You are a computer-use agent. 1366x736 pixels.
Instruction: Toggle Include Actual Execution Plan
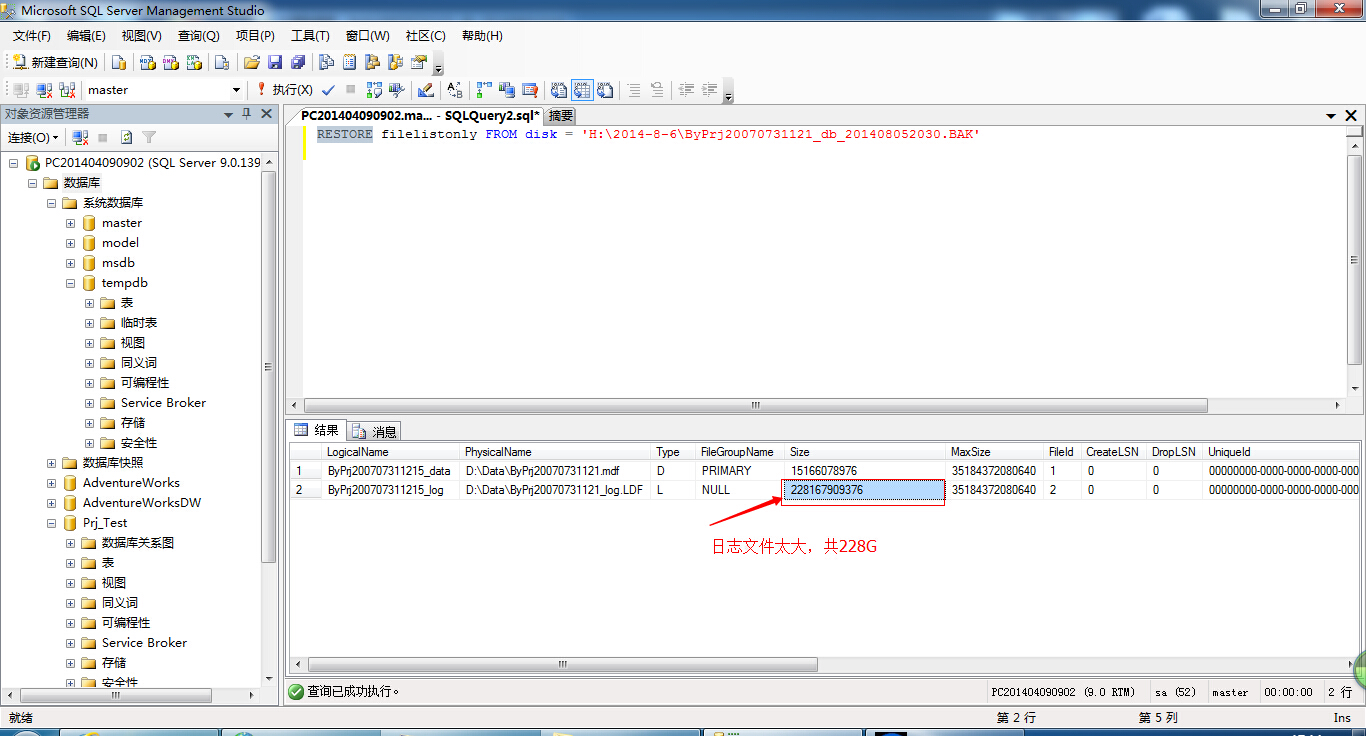point(483,90)
